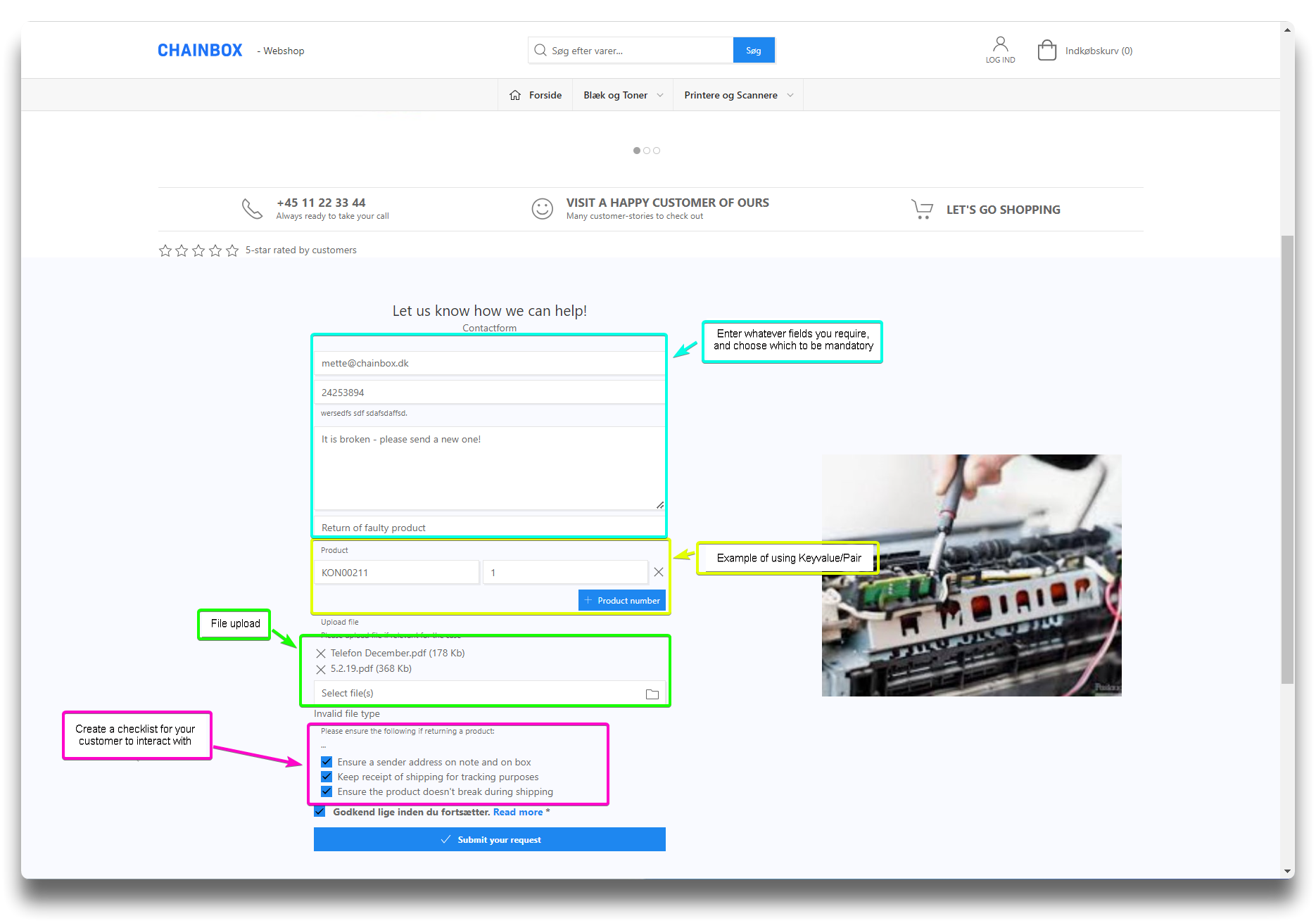Click the printer repair photo
1316x923 pixels.
click(x=971, y=575)
